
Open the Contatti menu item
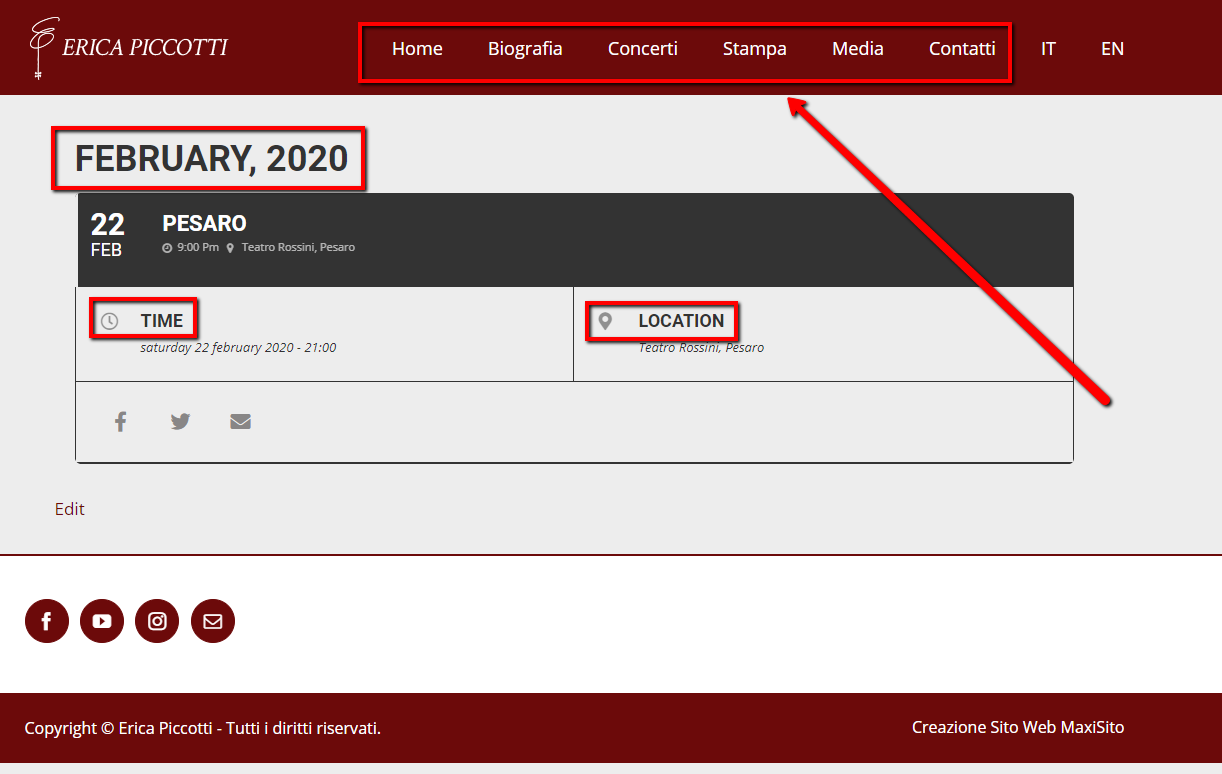[x=962, y=48]
